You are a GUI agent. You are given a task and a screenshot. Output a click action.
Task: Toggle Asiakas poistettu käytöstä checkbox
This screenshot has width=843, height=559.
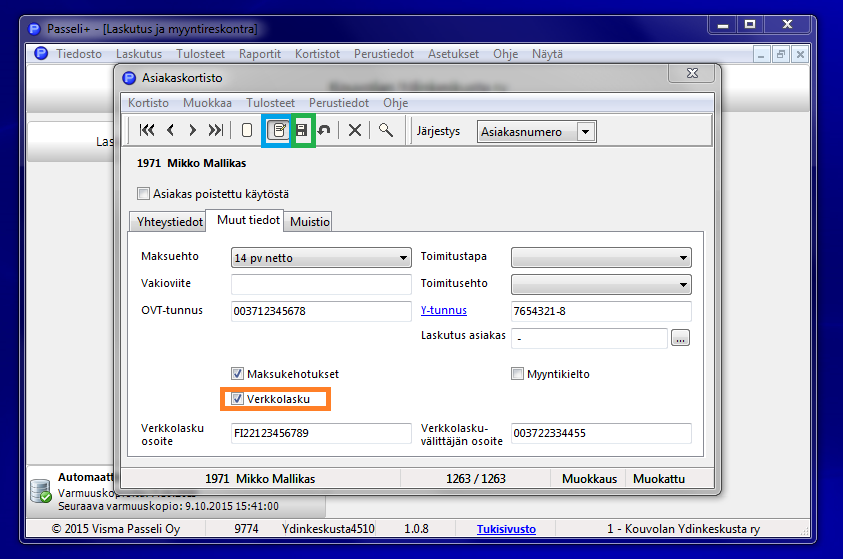pos(144,194)
